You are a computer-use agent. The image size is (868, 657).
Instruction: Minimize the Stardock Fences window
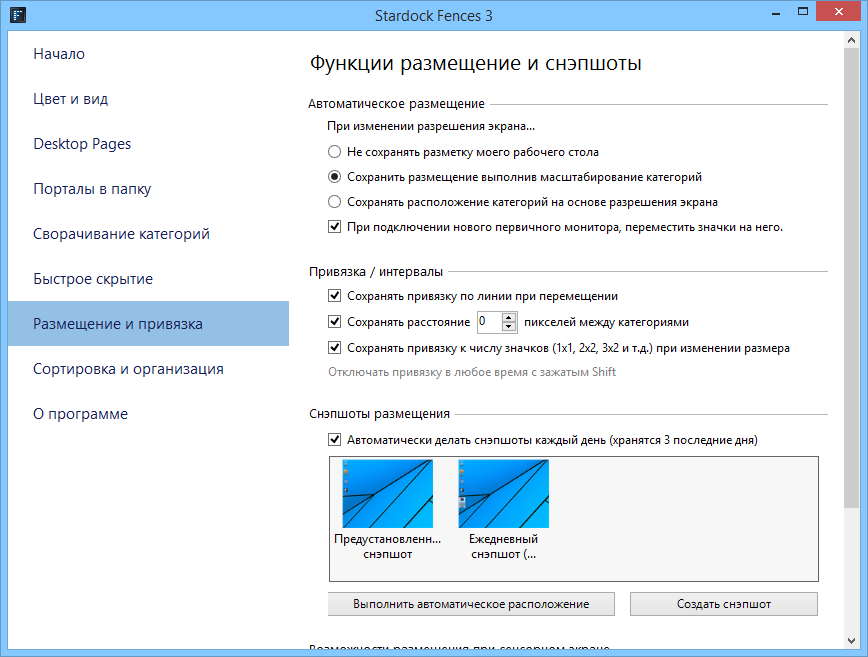coord(776,13)
